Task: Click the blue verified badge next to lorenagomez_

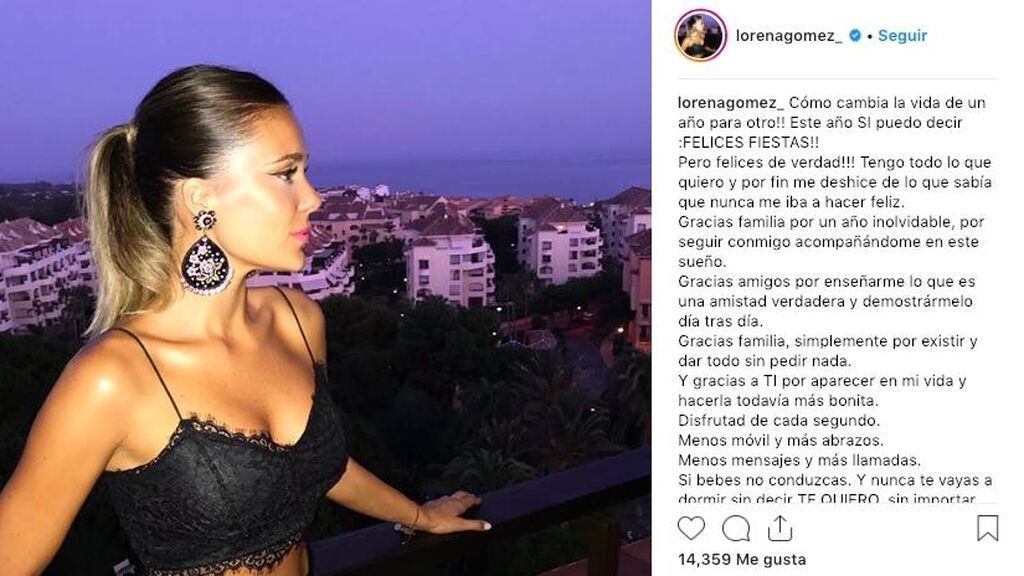Action: (x=855, y=35)
